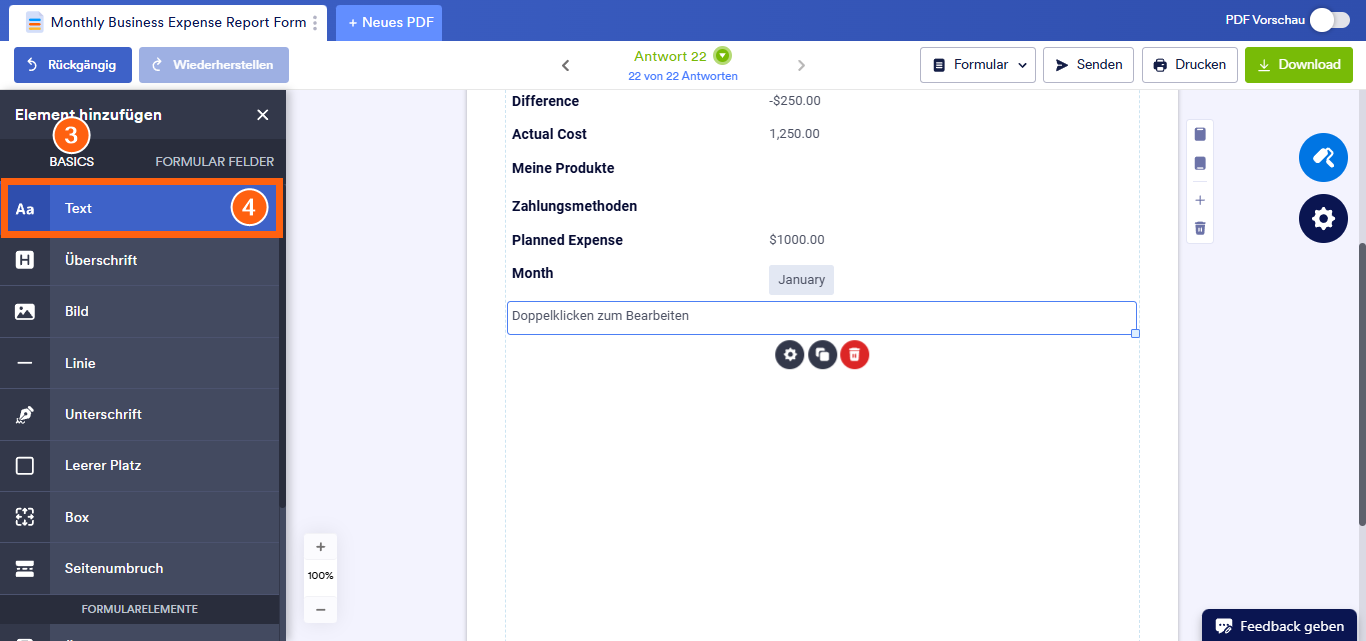1366x641 pixels.
Task: Insert a Bild image element
Action: coord(140,311)
